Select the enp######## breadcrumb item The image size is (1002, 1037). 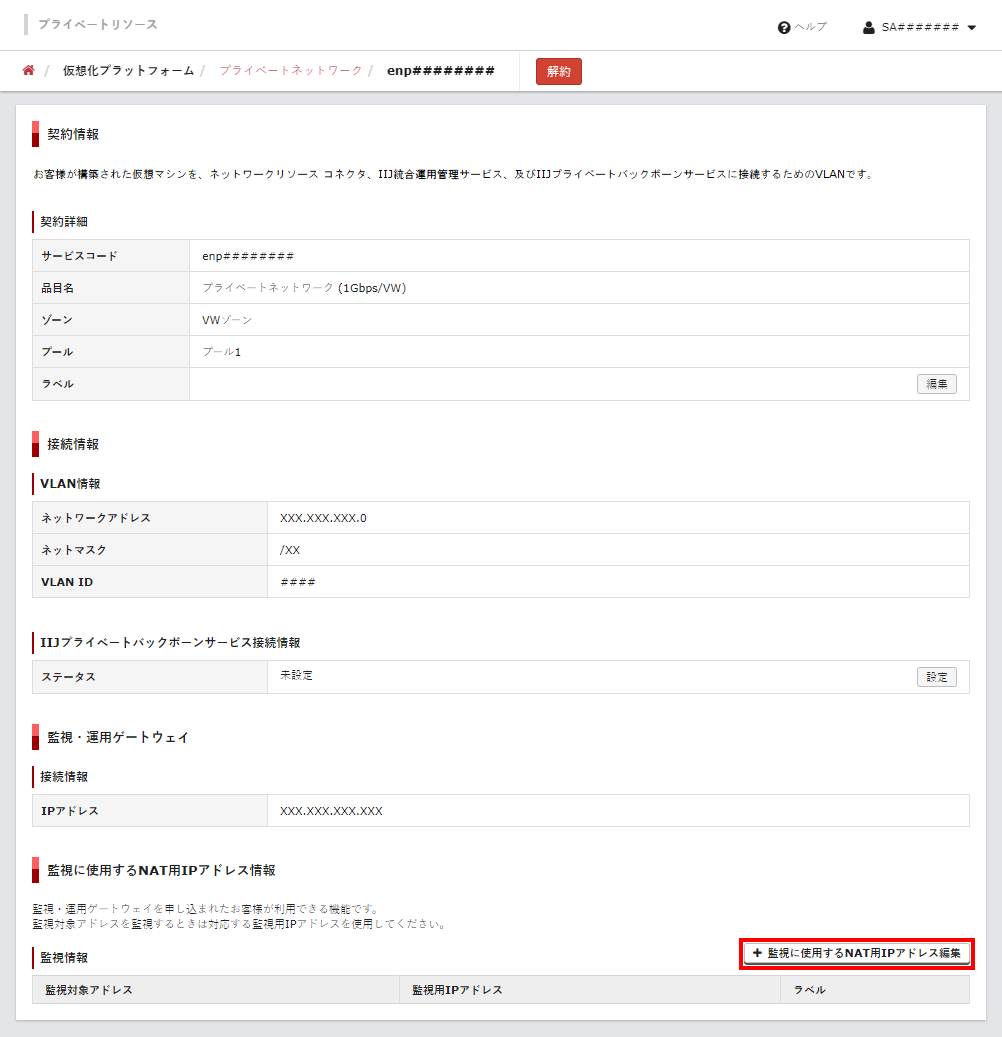[441, 71]
